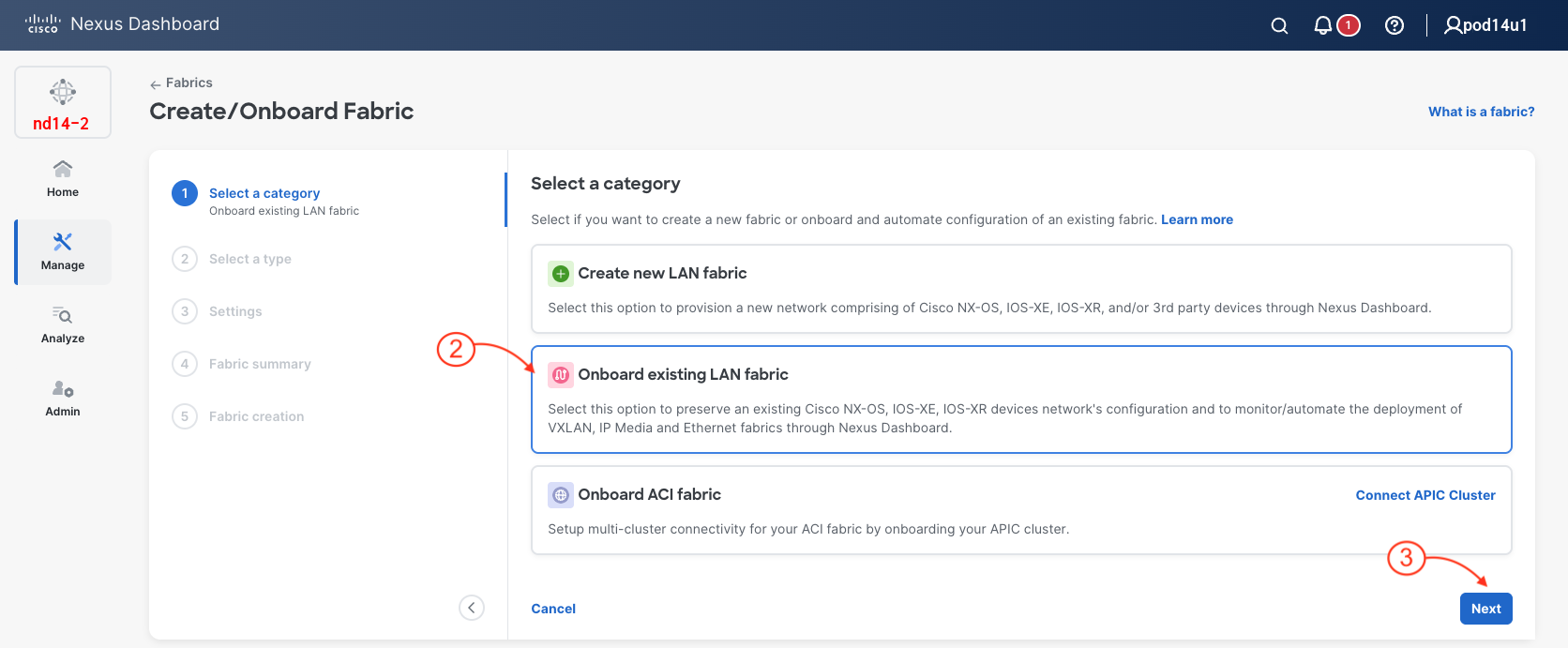Open the Manage sidebar section
This screenshot has width=1568, height=648.
pos(63,251)
